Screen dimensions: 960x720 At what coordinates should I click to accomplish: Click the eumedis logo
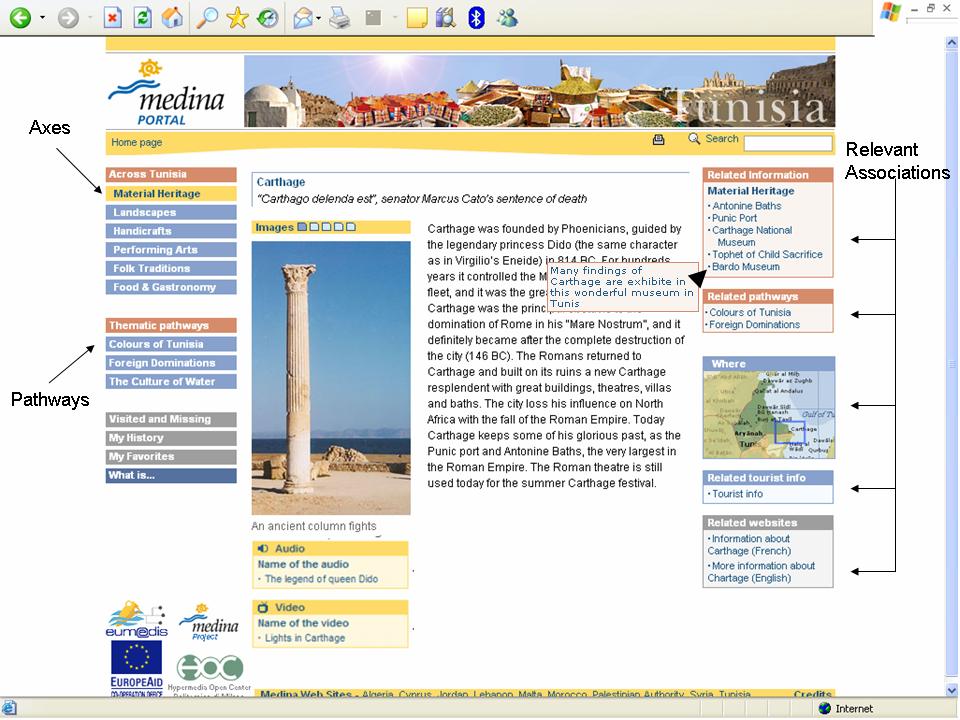tap(137, 620)
